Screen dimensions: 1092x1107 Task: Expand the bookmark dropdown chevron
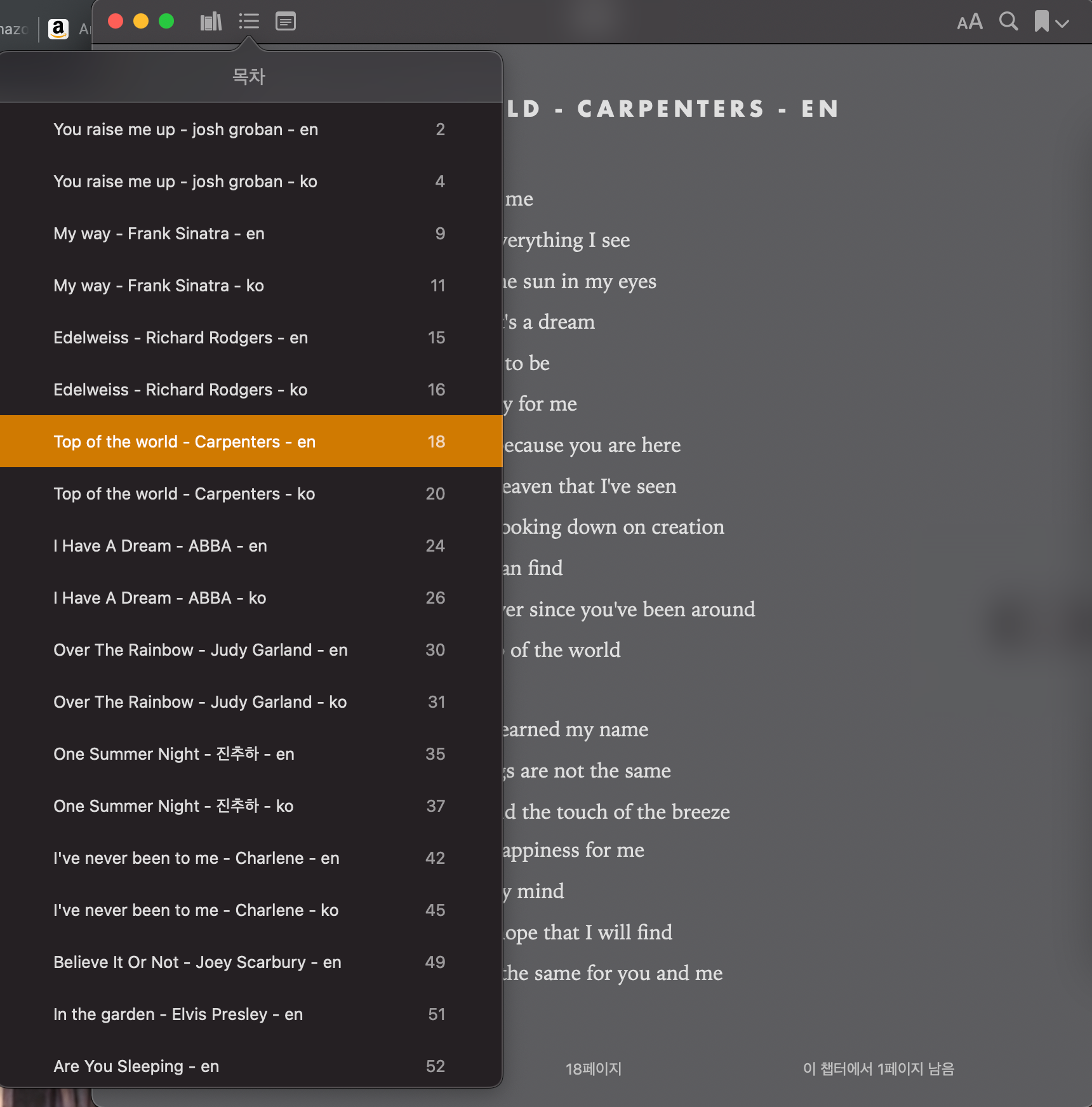click(x=1062, y=23)
